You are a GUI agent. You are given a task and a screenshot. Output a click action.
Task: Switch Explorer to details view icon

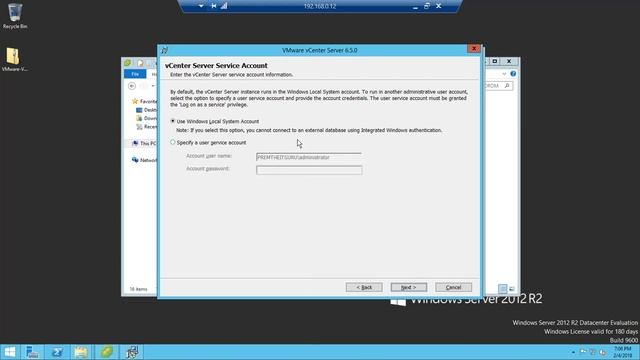pos(502,289)
